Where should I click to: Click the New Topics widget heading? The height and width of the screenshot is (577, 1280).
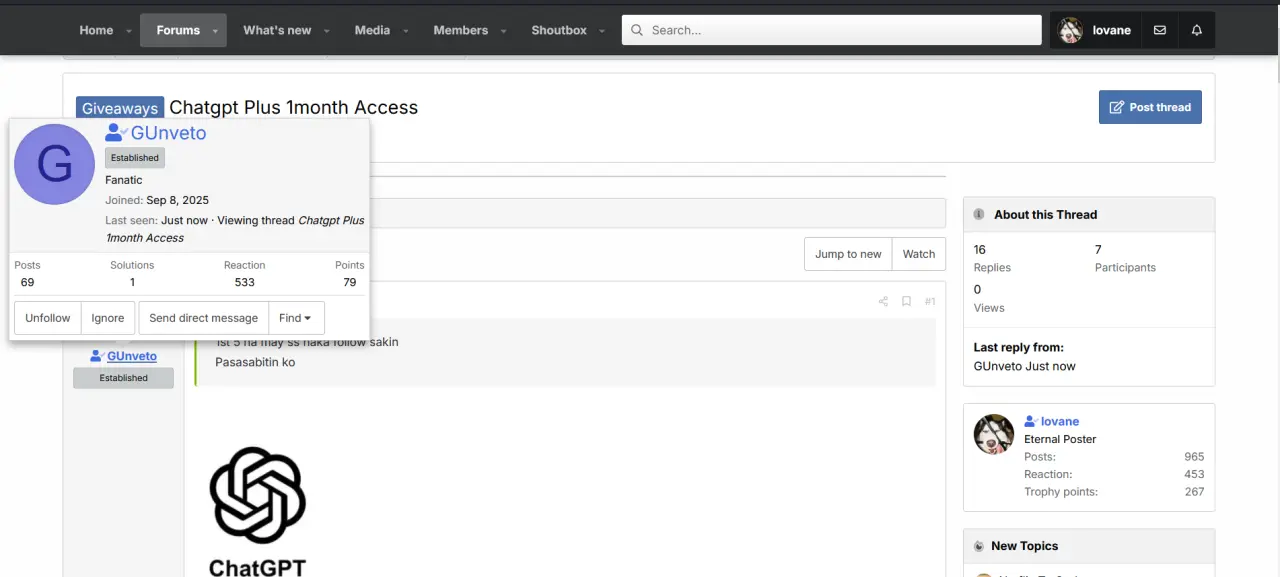click(1024, 546)
